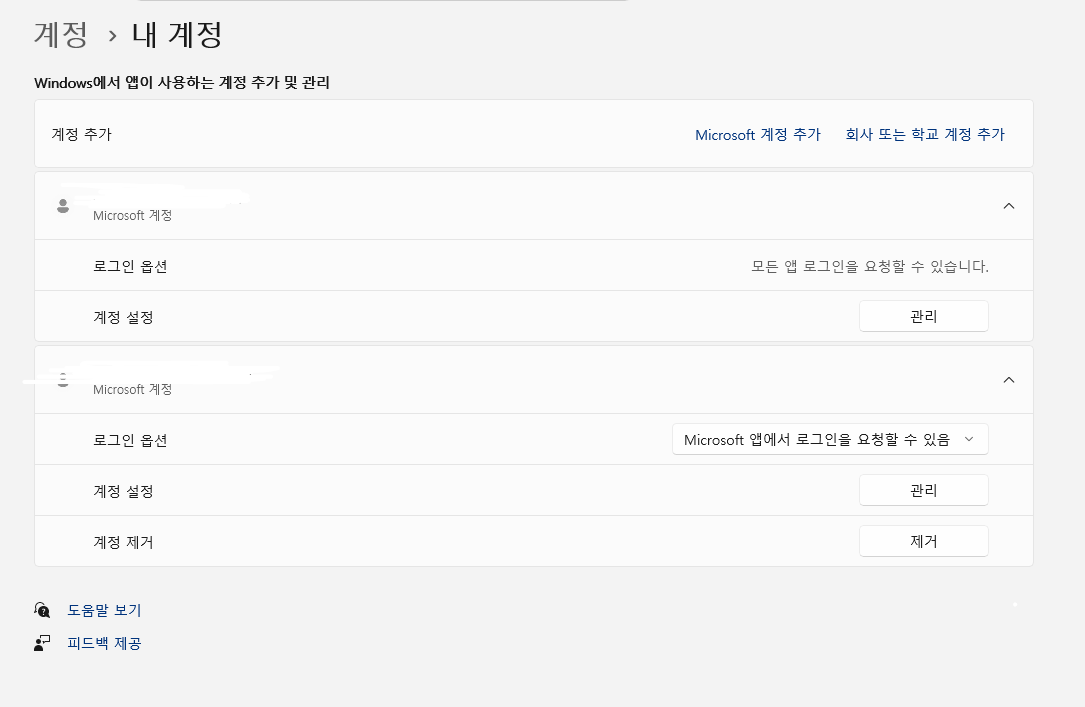Viewport: 1085px width, 707px height.
Task: Click 관리 button above the 제거 button
Action: 924,490
